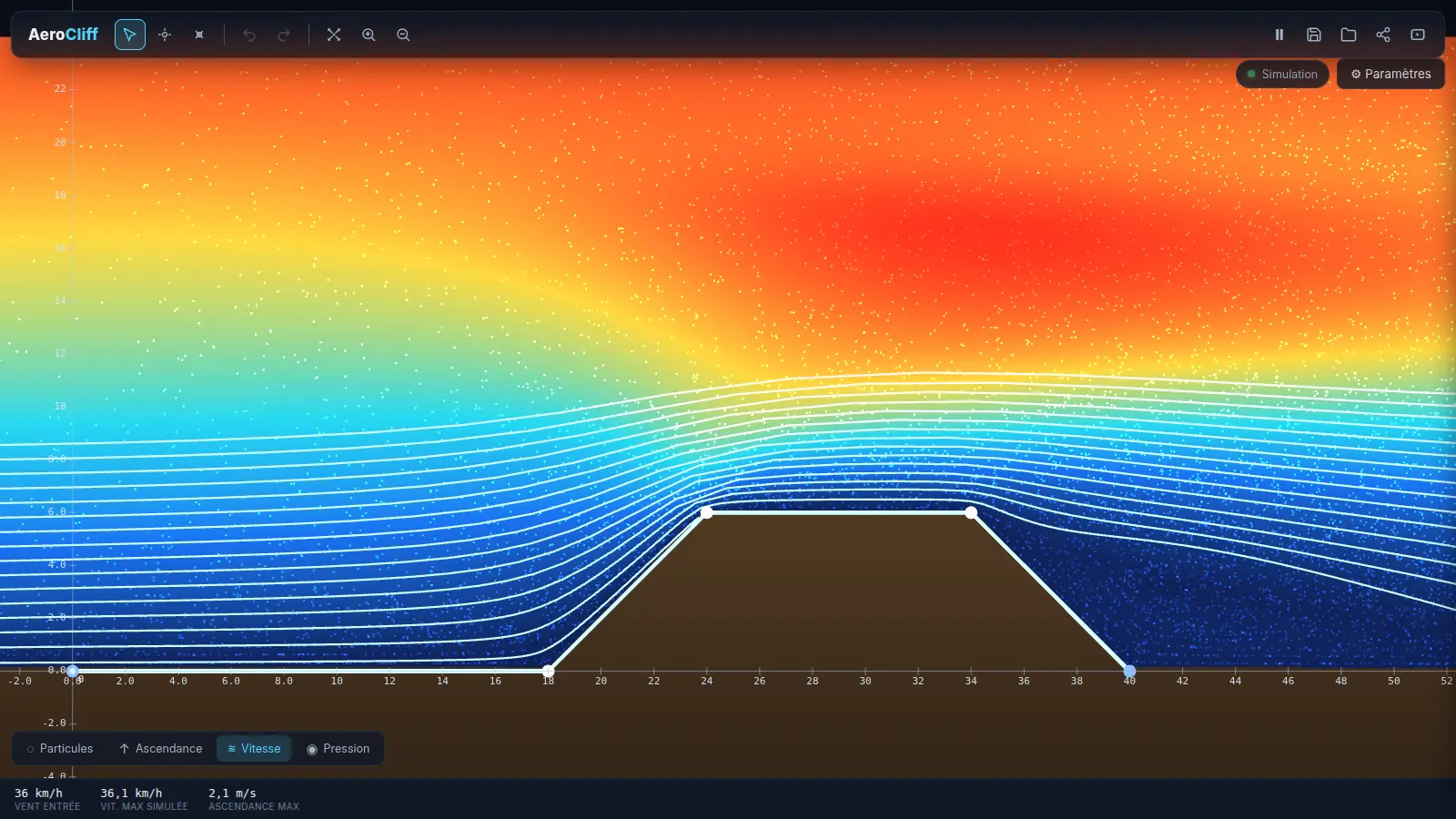Zoom out with the magnifier minus icon
Screen dimensions: 1456x819
pos(403,35)
